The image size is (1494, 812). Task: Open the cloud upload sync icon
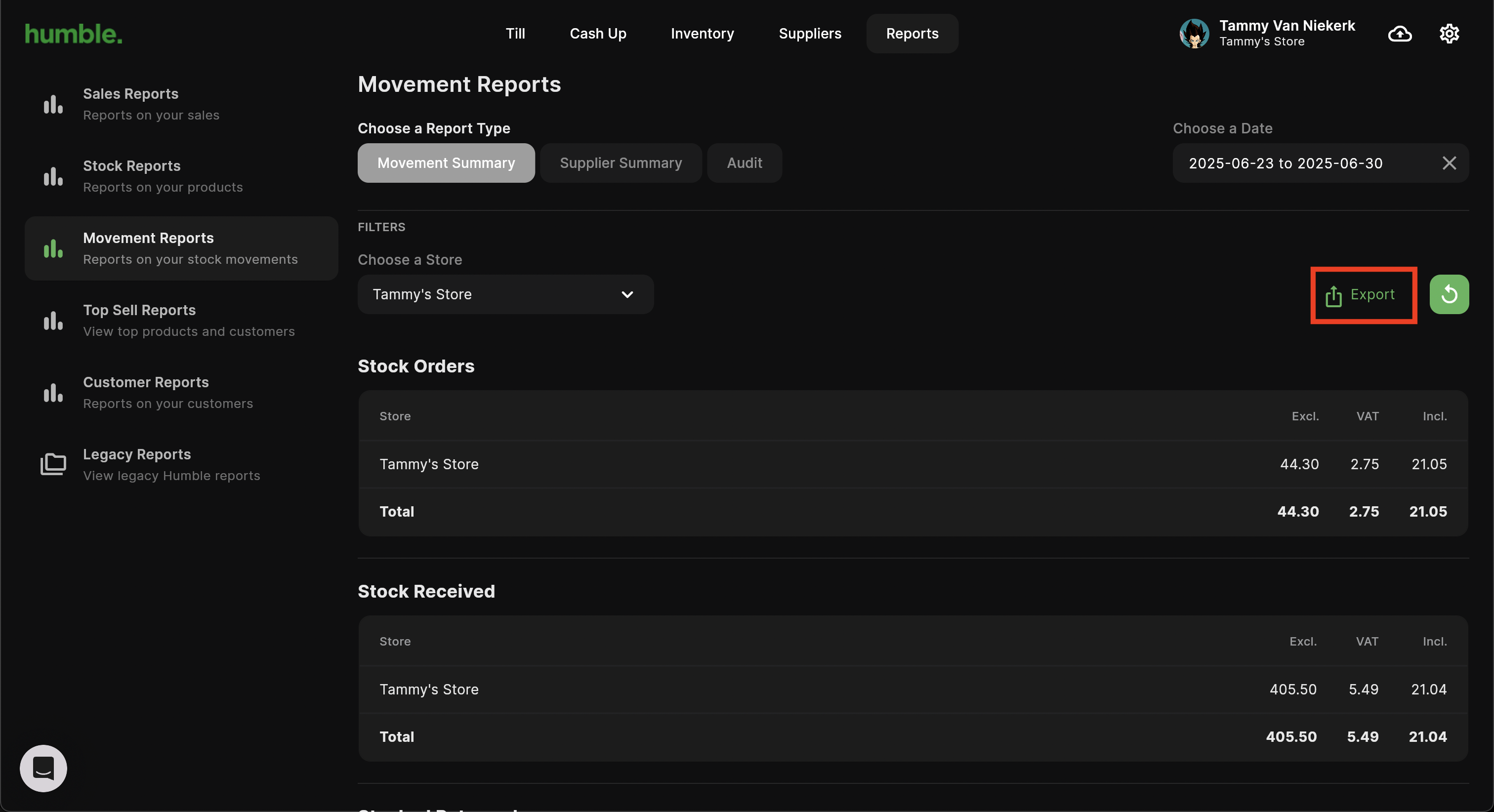click(1400, 34)
